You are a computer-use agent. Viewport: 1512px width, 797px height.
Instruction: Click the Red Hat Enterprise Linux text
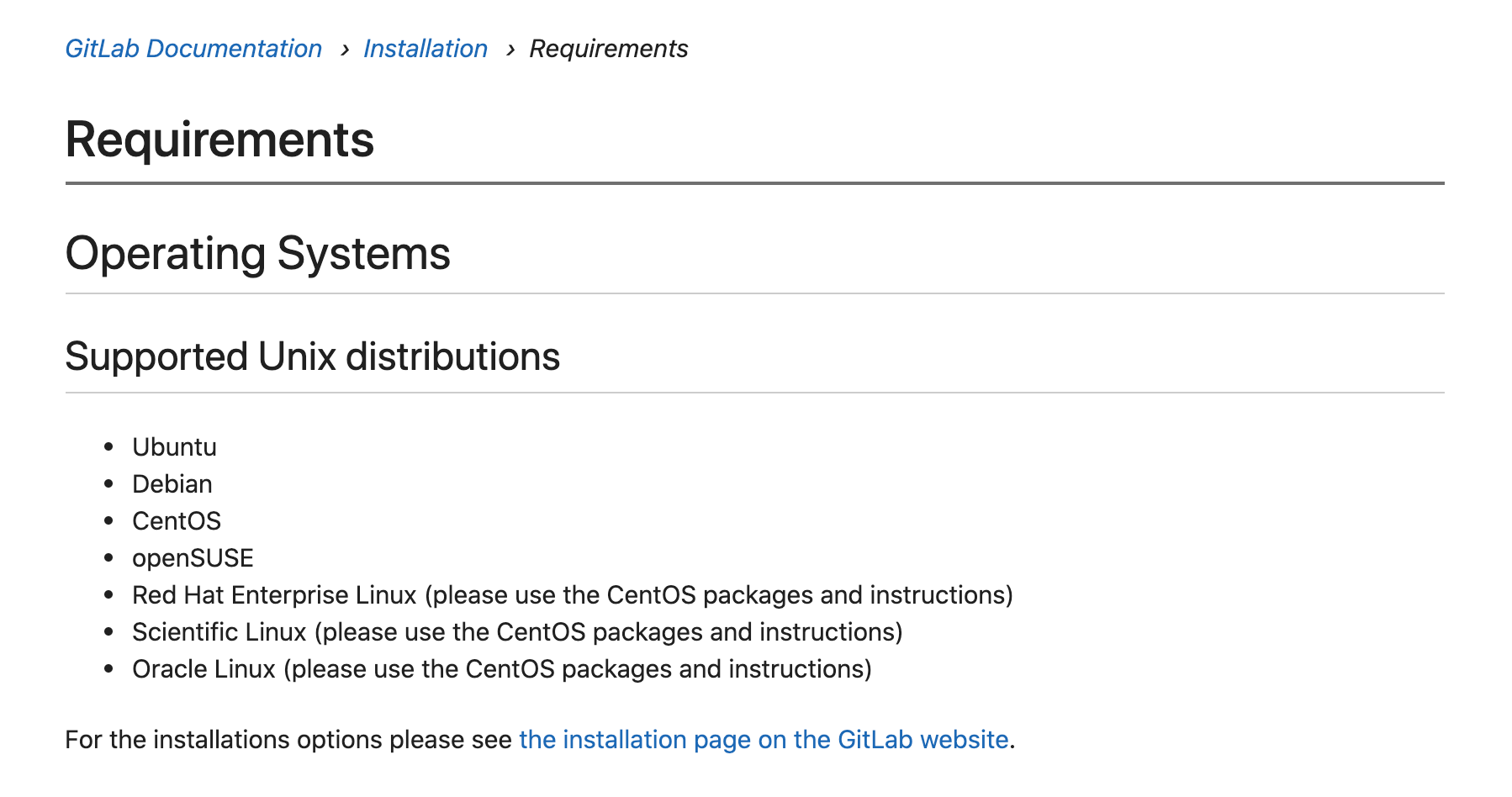pyautogui.click(x=274, y=595)
